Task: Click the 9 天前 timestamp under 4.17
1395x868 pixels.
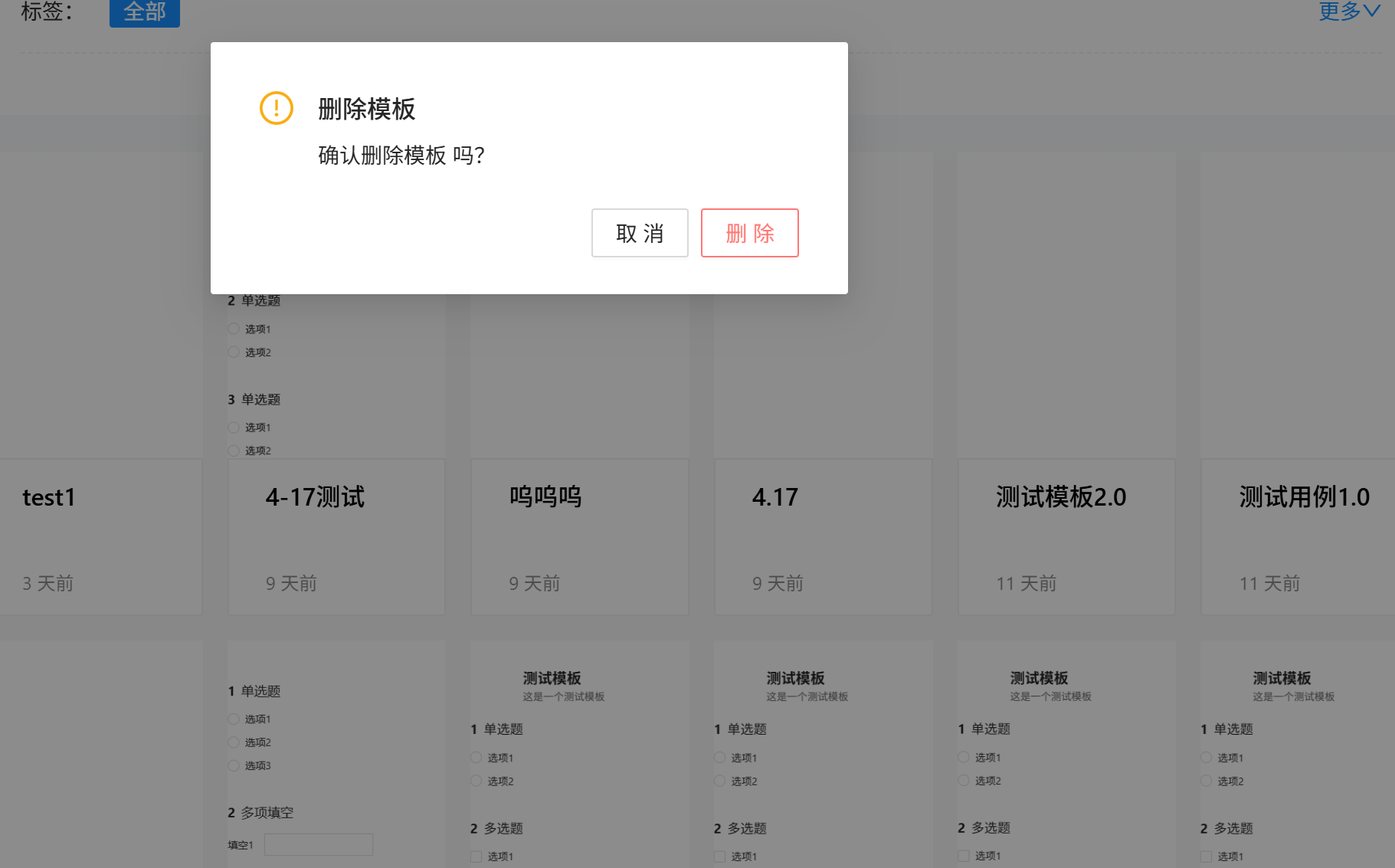Action: [778, 584]
